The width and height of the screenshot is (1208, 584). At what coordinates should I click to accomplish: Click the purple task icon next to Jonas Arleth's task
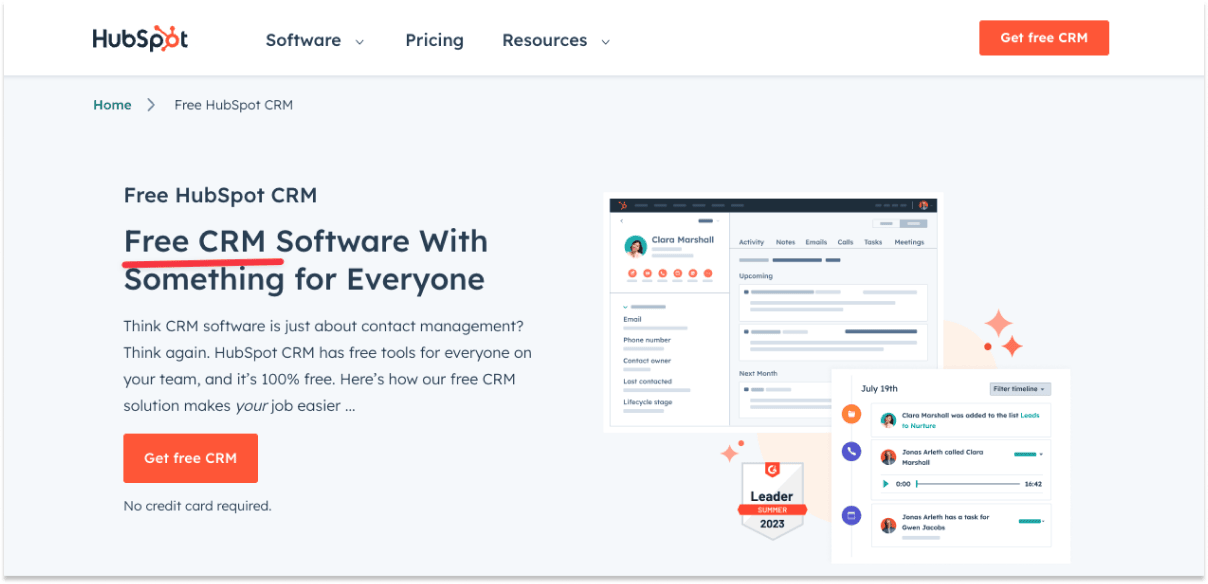coord(851,514)
